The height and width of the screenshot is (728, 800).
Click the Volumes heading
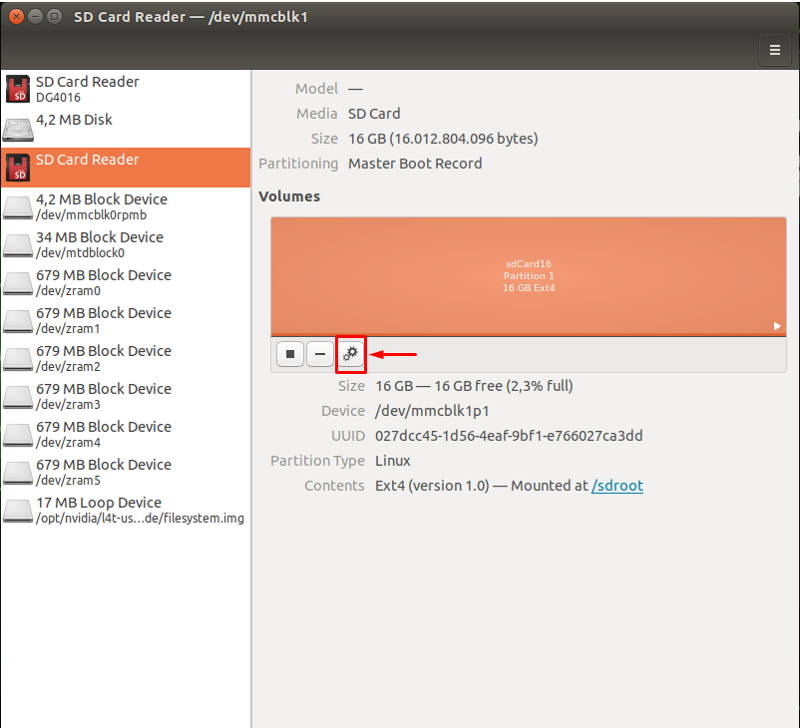pyautogui.click(x=289, y=196)
